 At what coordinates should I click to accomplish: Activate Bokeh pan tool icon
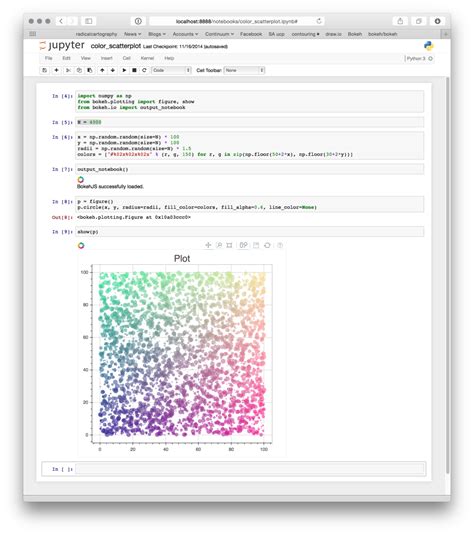208,245
